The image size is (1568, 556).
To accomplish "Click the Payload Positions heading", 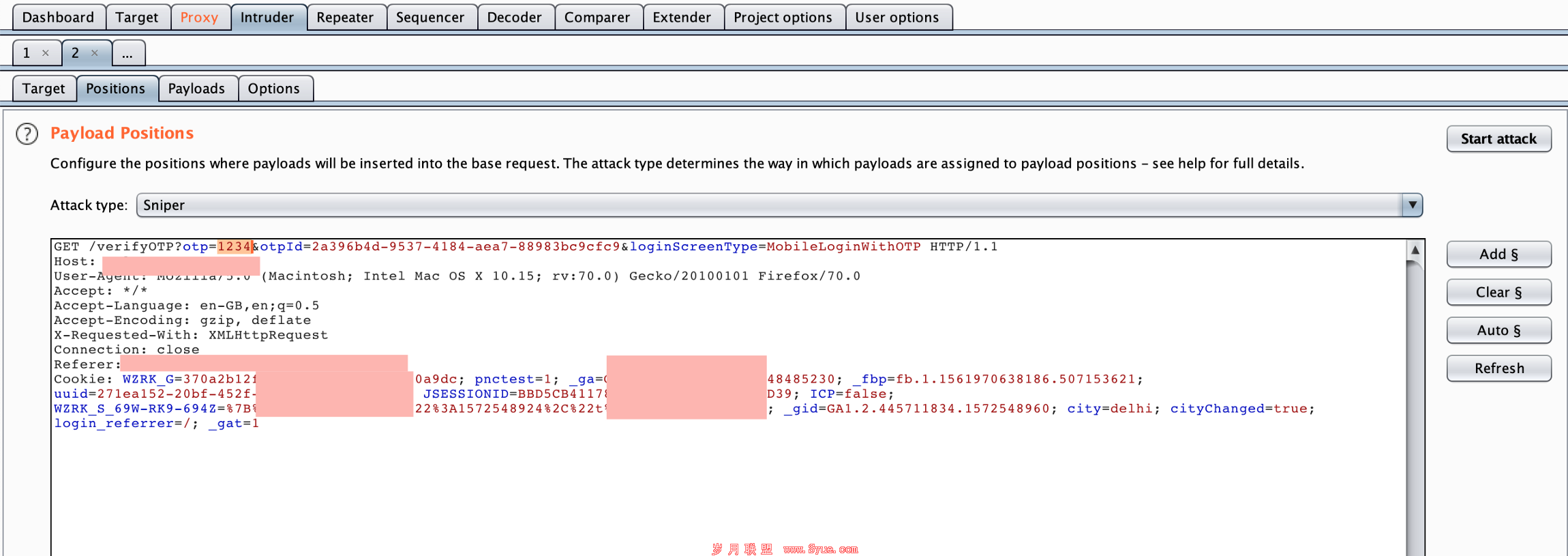I will (x=122, y=133).
